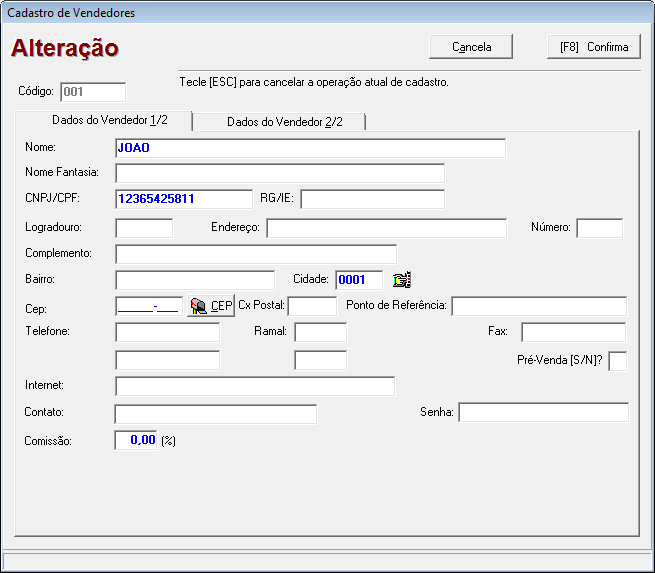Image resolution: width=655 pixels, height=573 pixels.
Task: Click the Comissão percentage field
Action: (137, 440)
